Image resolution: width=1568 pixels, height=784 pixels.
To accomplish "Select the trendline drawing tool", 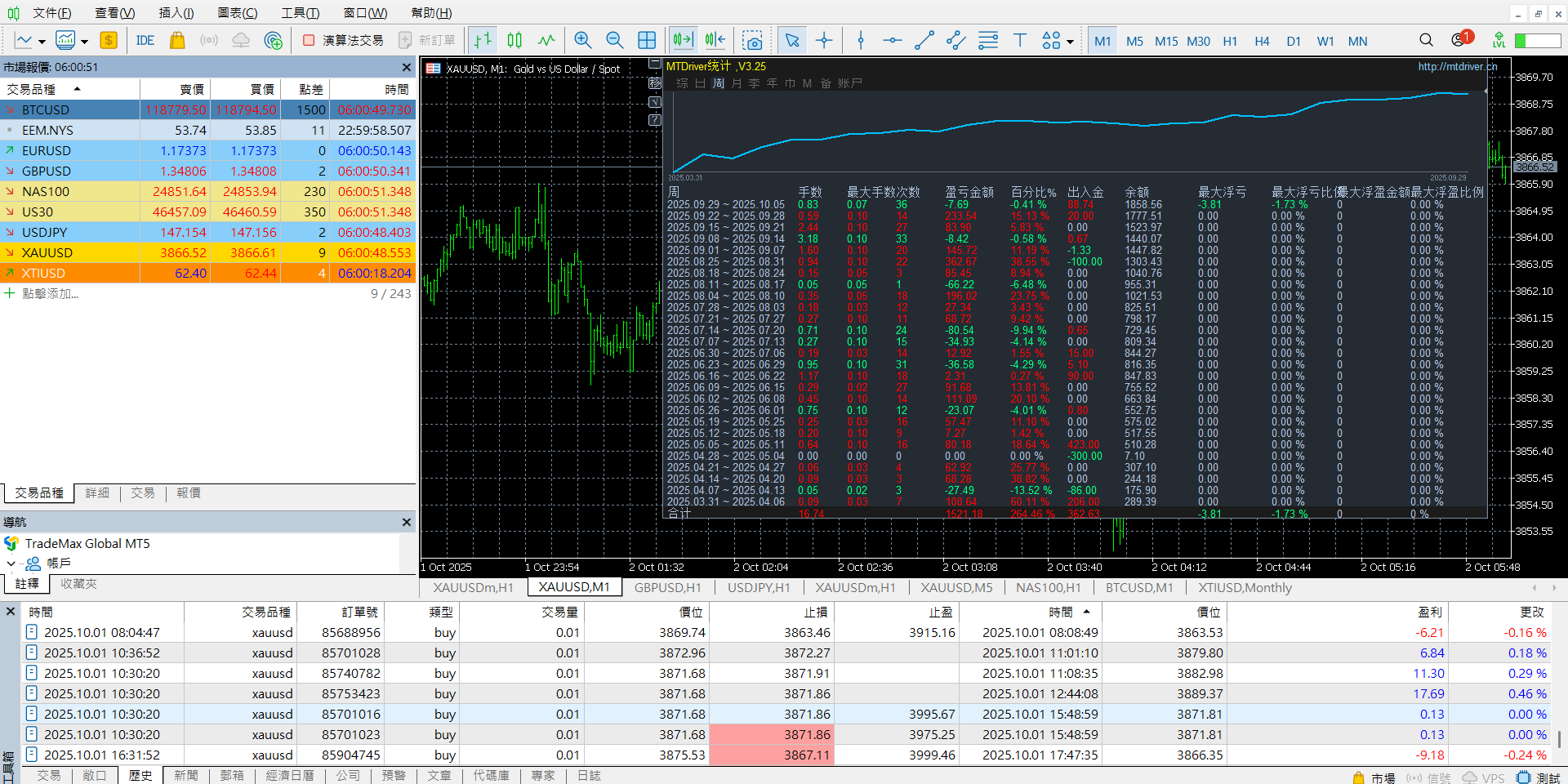I will point(924,41).
